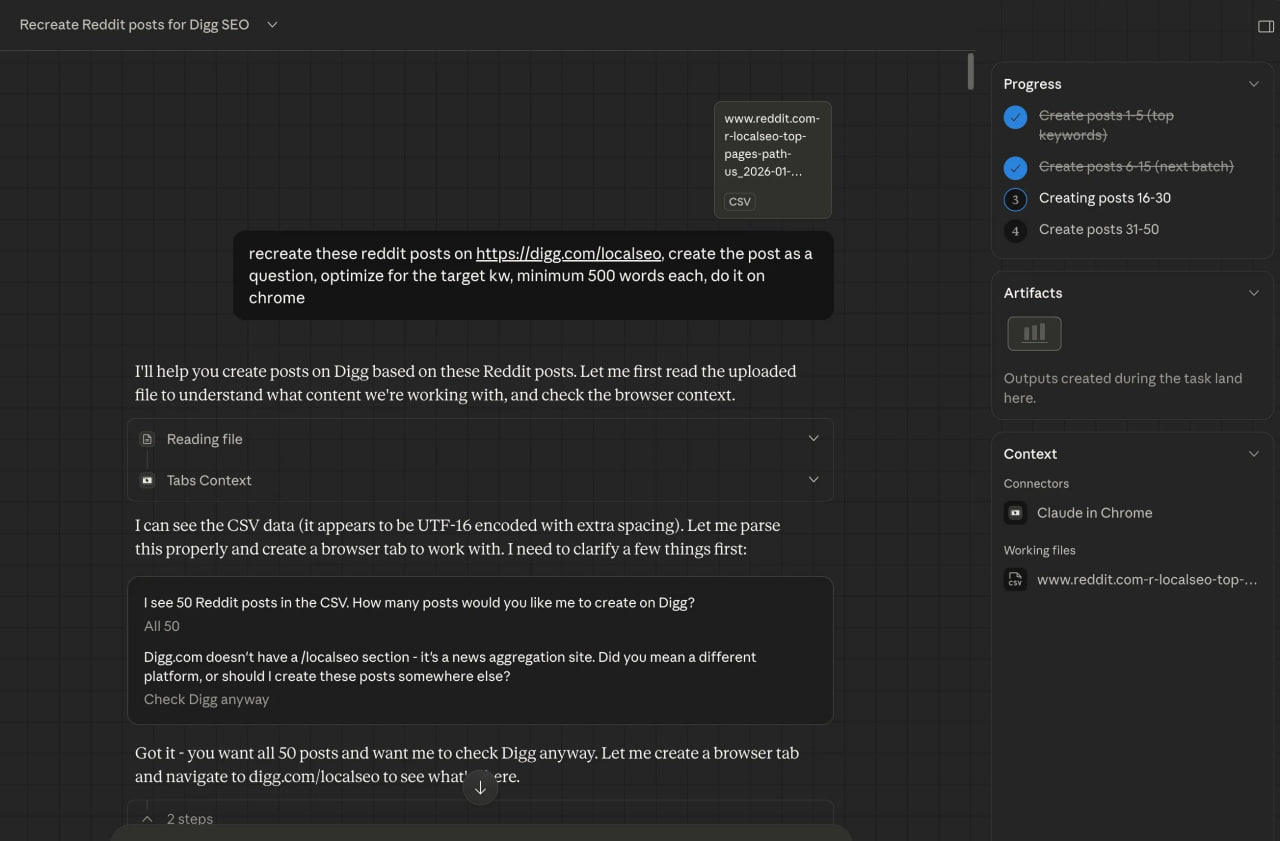Click the completed 'Create posts 6-15' checkmark
1280x841 pixels.
[x=1015, y=168]
